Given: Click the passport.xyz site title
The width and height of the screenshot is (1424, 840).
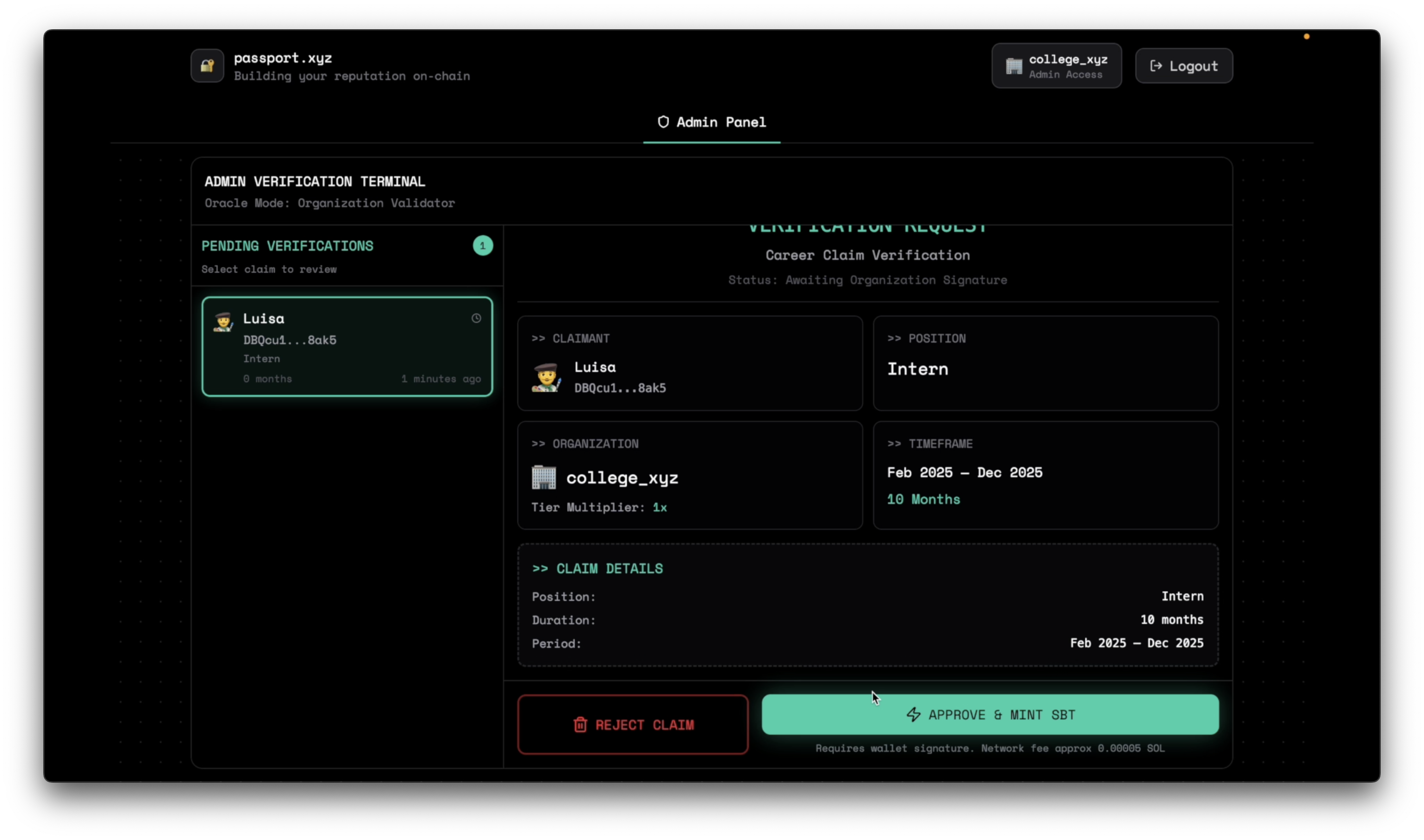Looking at the screenshot, I should (x=283, y=58).
